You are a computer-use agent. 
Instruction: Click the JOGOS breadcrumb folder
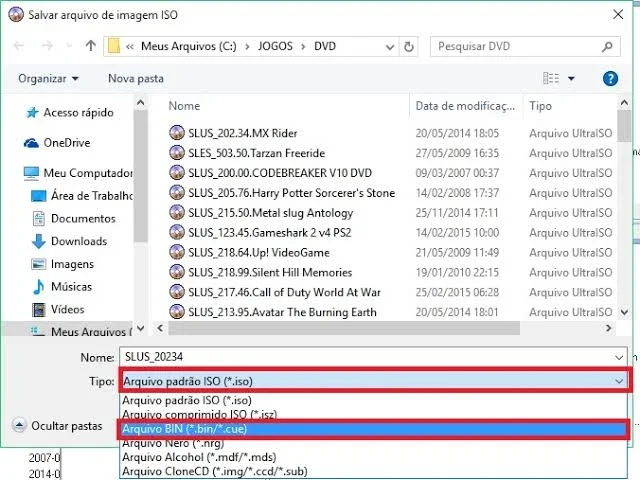275,47
